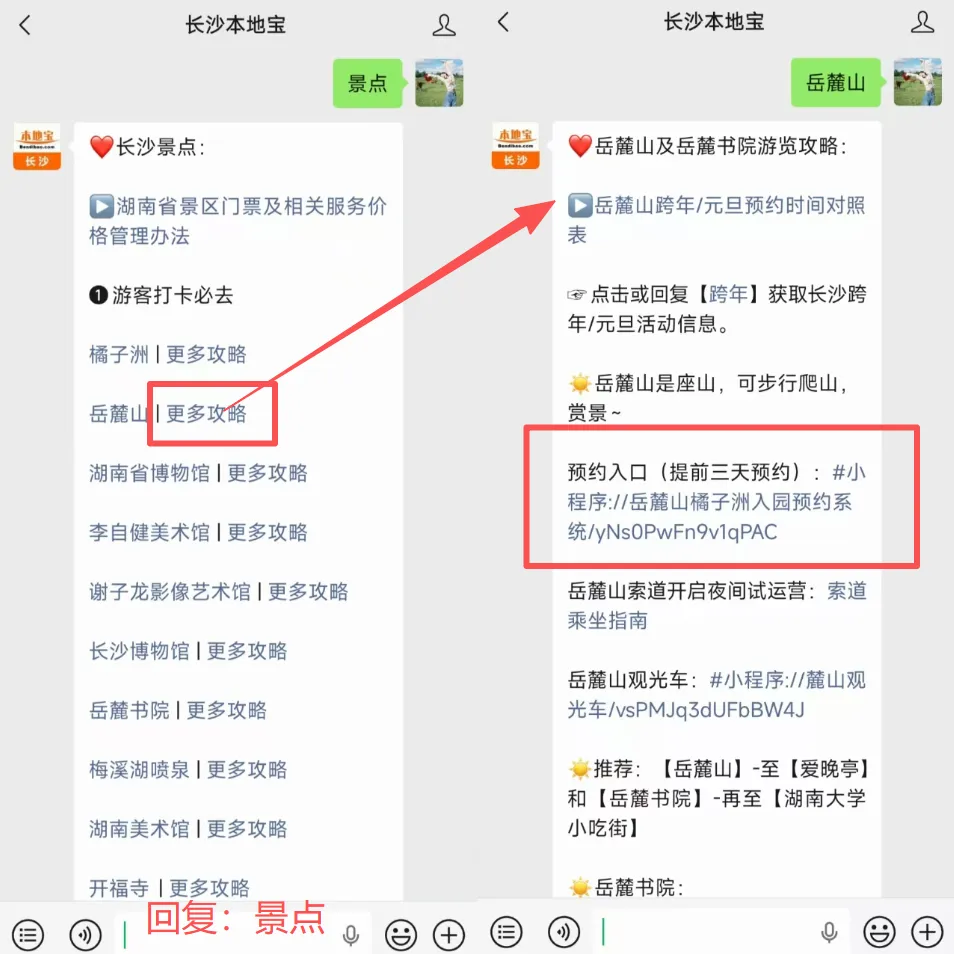Open profile icon in left chat header
The image size is (954, 954).
point(444,25)
